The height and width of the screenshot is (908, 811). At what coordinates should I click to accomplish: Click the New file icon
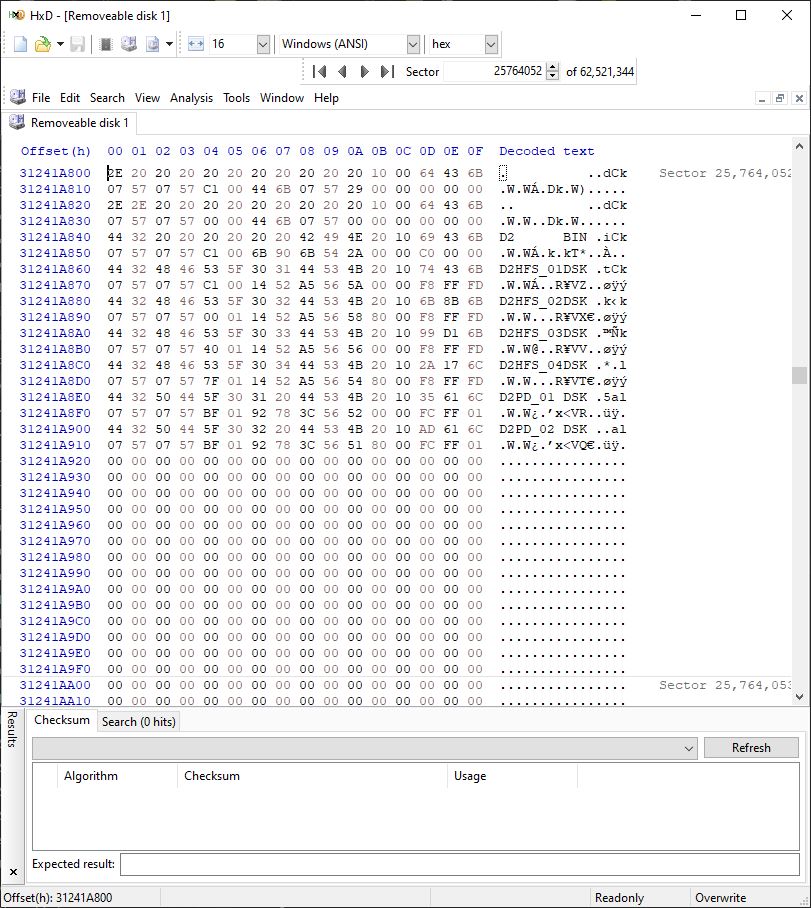[20, 44]
